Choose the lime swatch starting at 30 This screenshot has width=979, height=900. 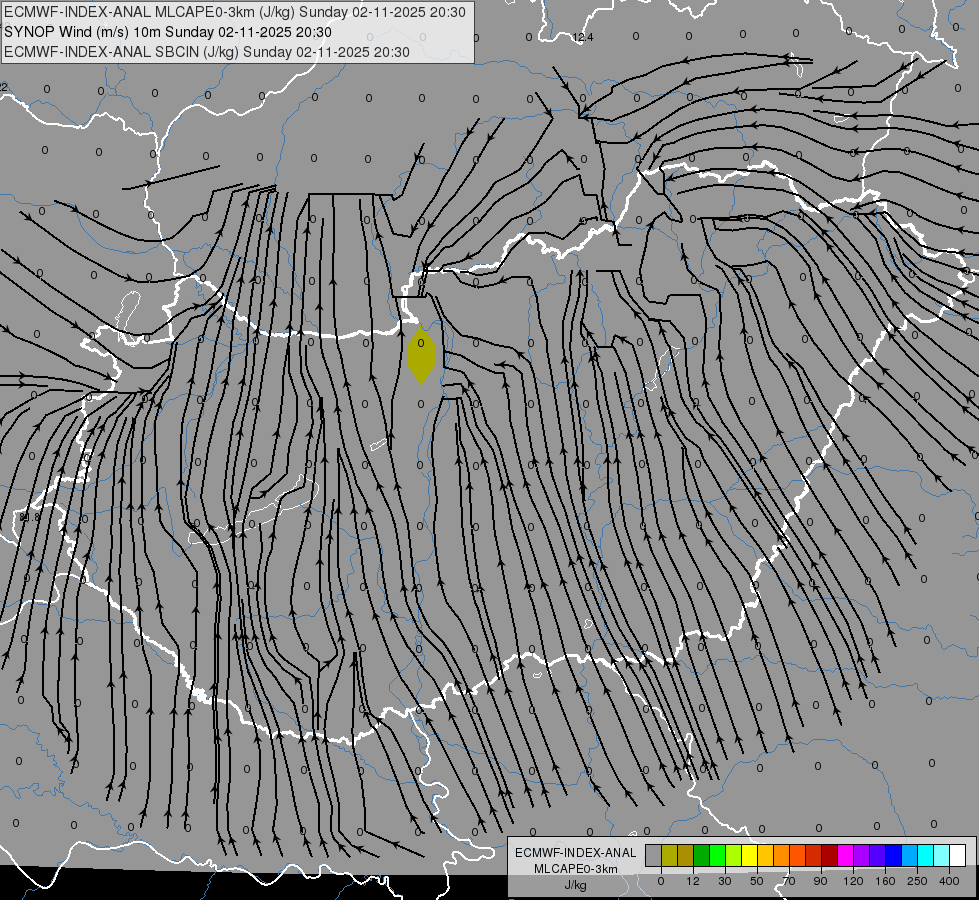pyautogui.click(x=734, y=855)
